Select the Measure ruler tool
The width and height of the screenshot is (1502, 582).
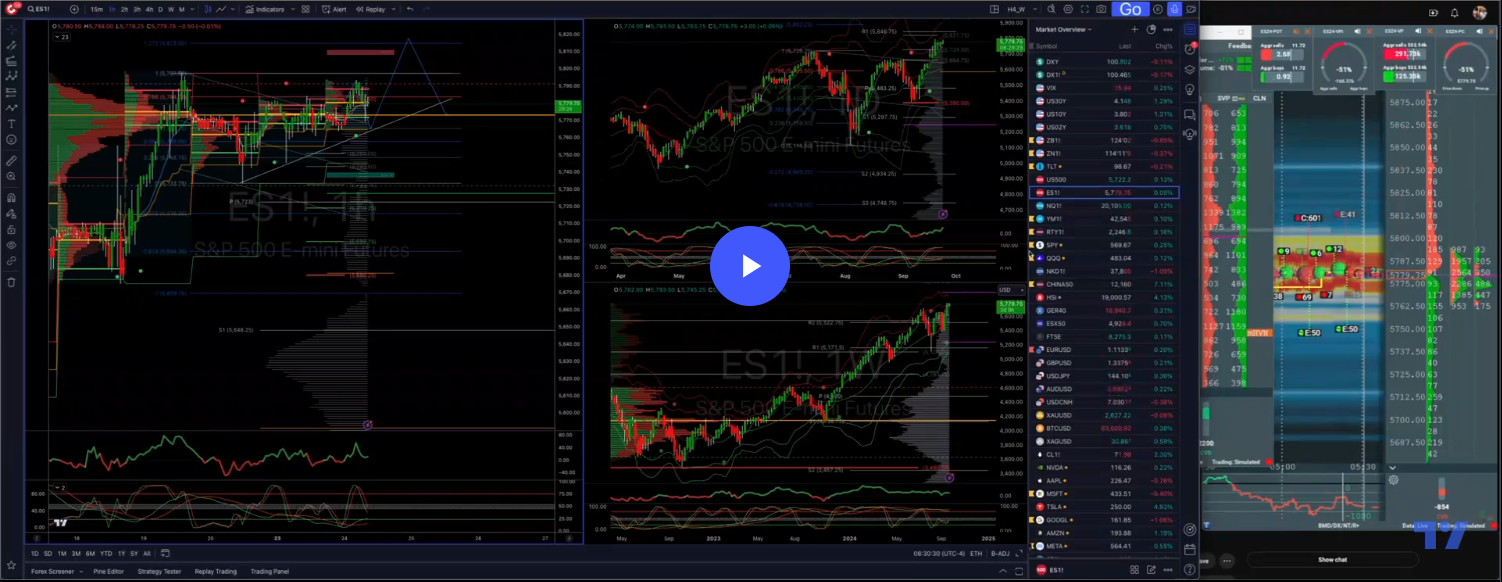click(11, 162)
